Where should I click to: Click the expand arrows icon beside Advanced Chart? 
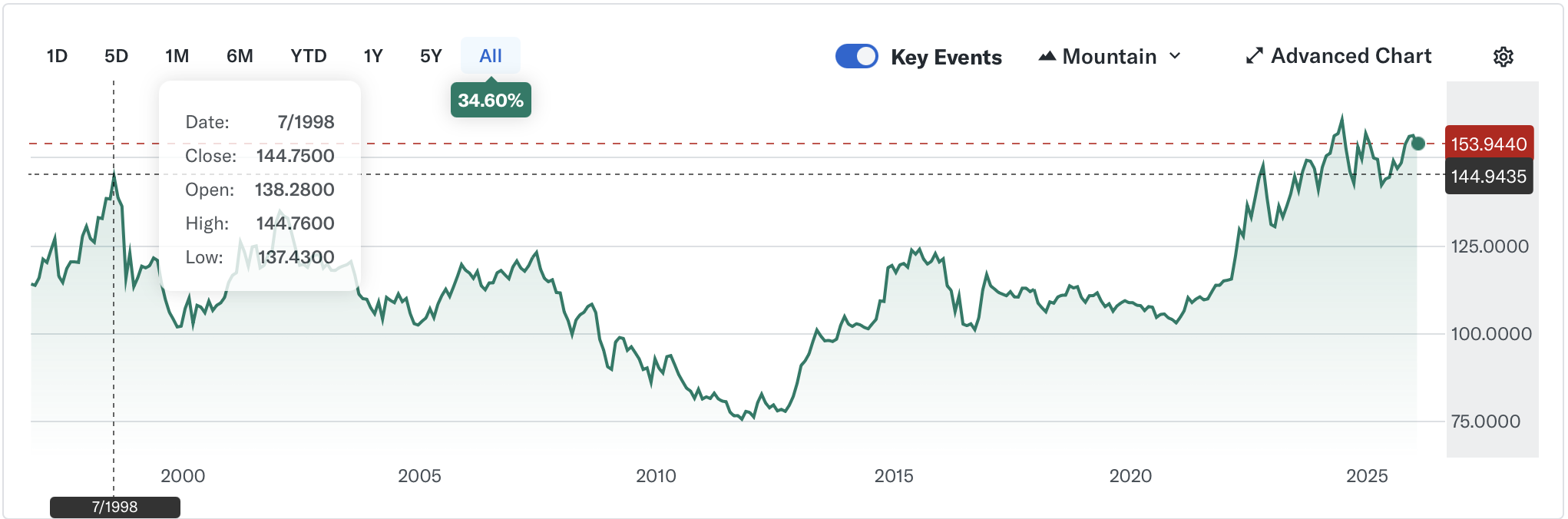(x=1254, y=56)
